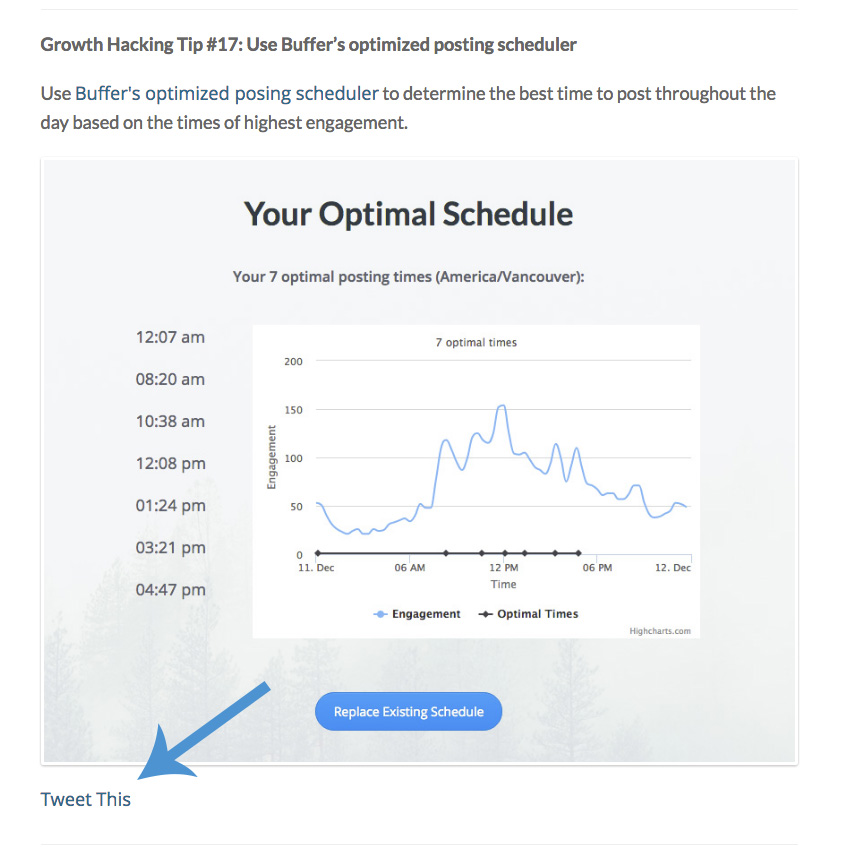This screenshot has width=842, height=855.
Task: Click the highest engagement peak on chart
Action: click(x=502, y=406)
